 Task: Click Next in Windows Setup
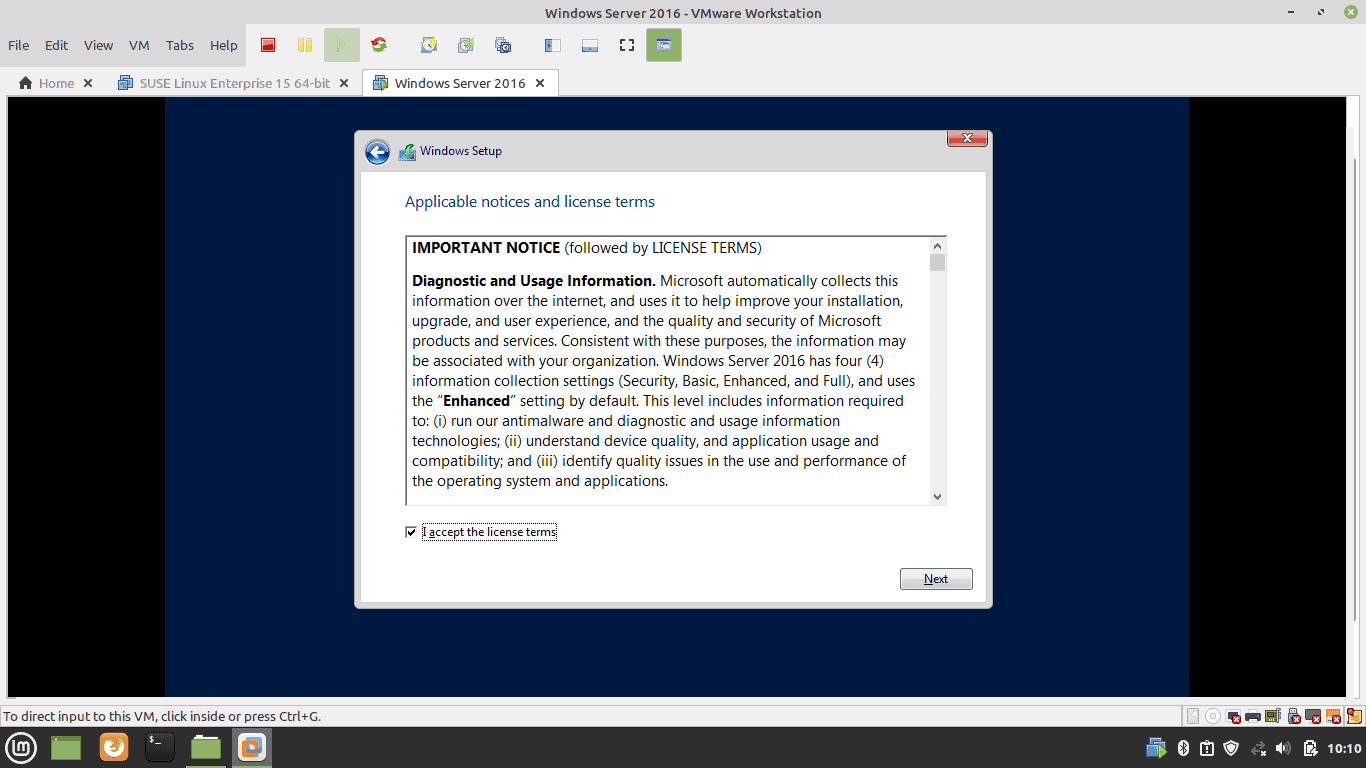[x=936, y=579]
